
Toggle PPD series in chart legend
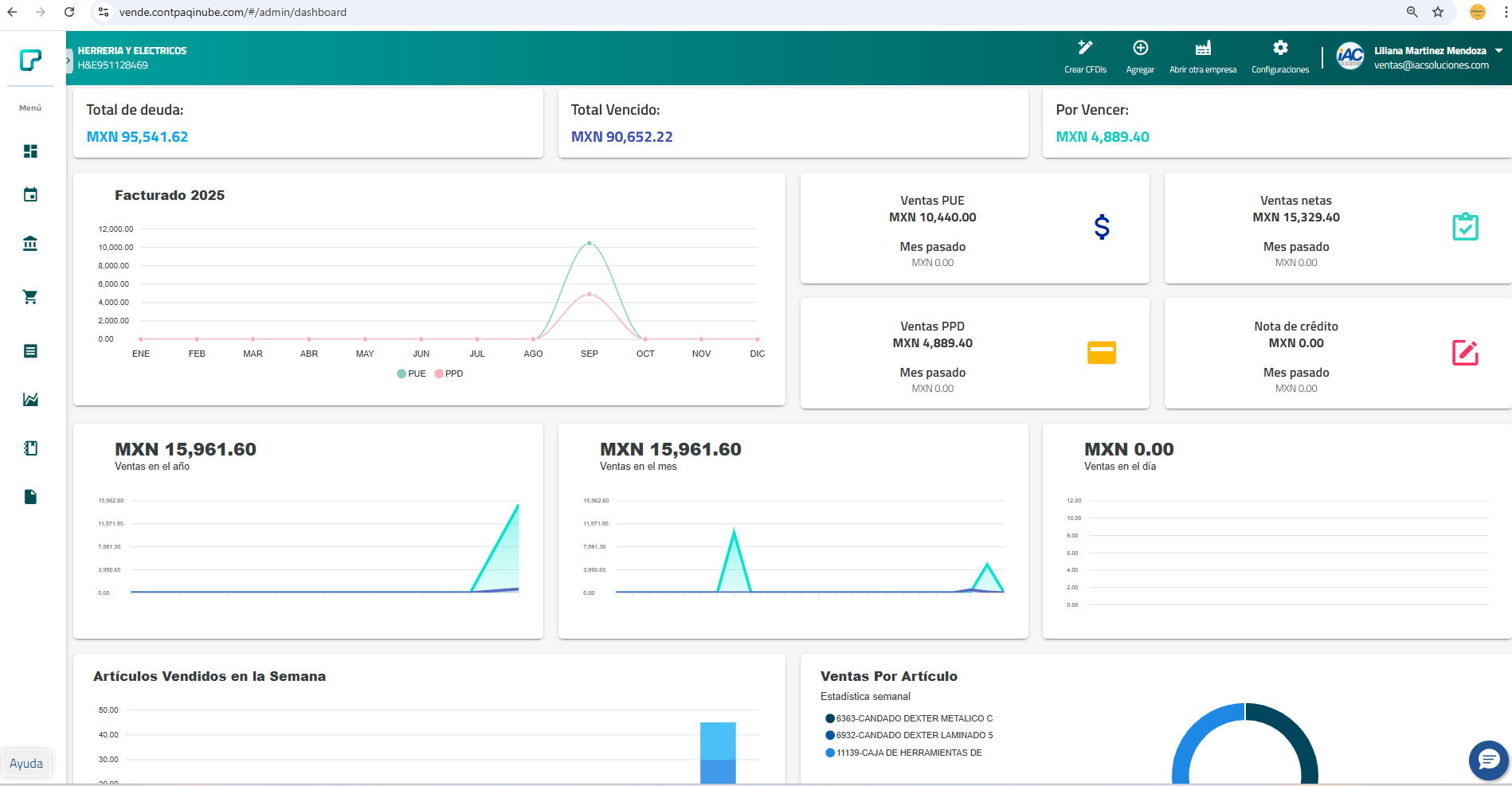(x=449, y=373)
